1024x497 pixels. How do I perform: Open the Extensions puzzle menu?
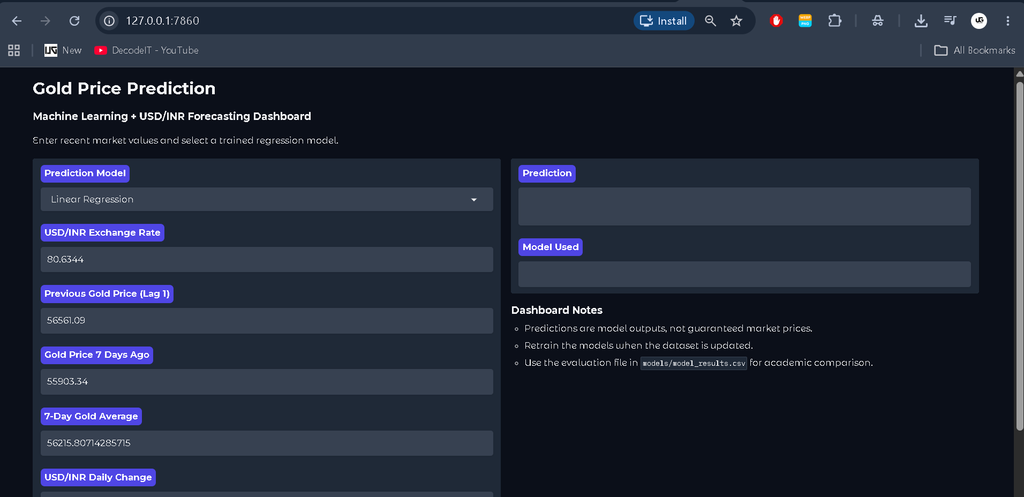coord(835,21)
